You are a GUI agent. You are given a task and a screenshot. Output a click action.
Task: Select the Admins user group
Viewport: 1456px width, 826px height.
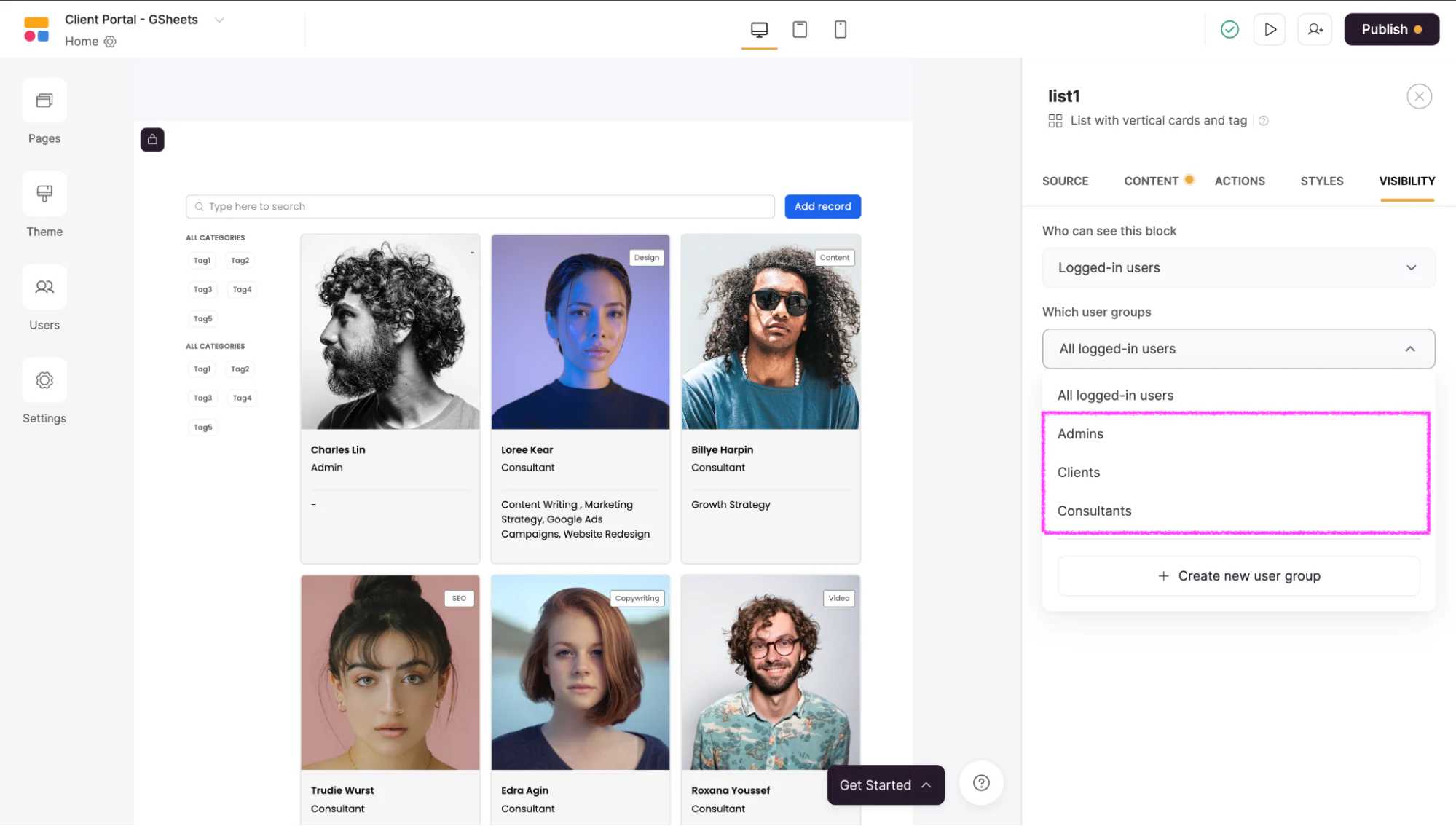[x=1238, y=434]
